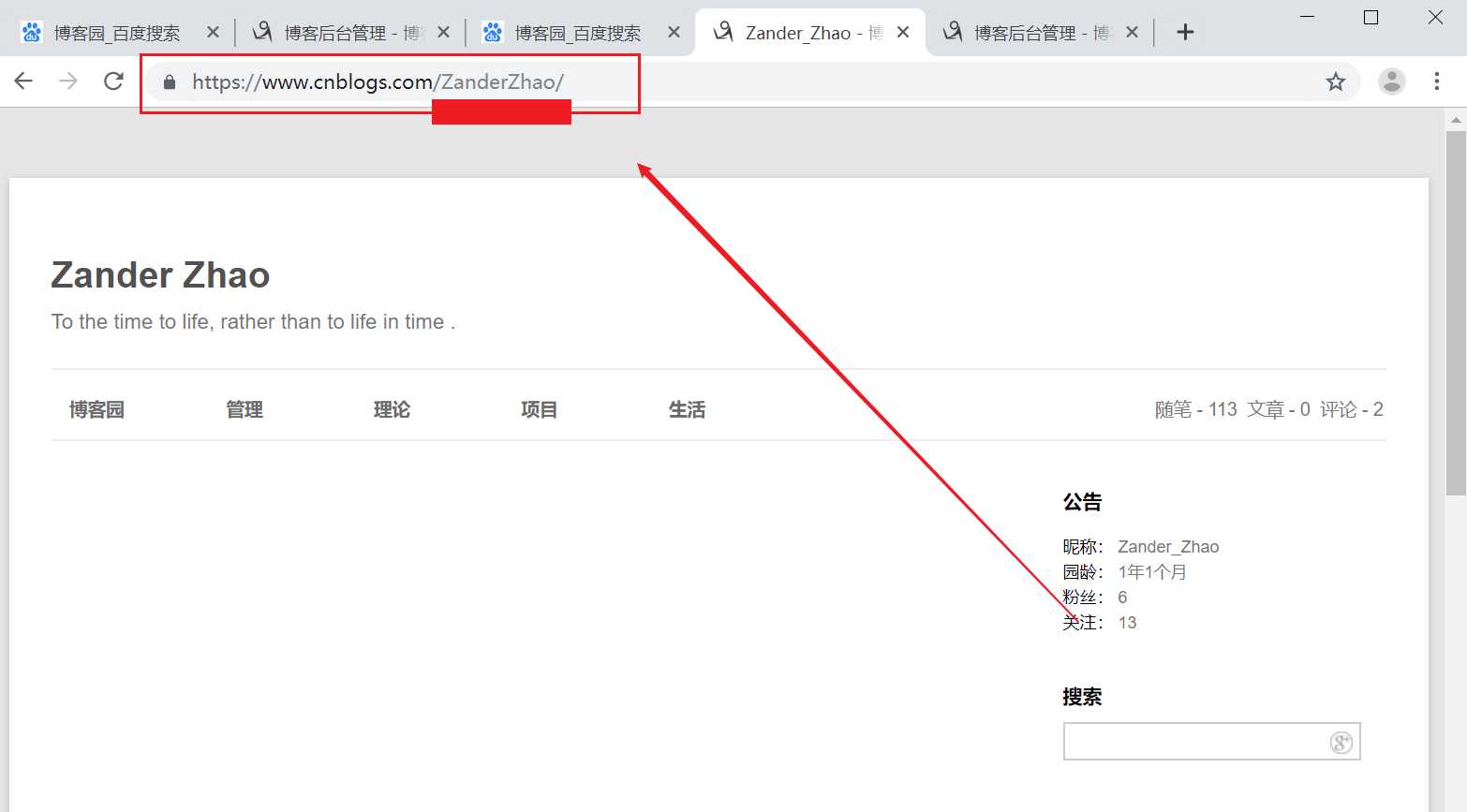The image size is (1467, 812).
Task: Open the Chrome profile avatar
Action: [x=1392, y=81]
